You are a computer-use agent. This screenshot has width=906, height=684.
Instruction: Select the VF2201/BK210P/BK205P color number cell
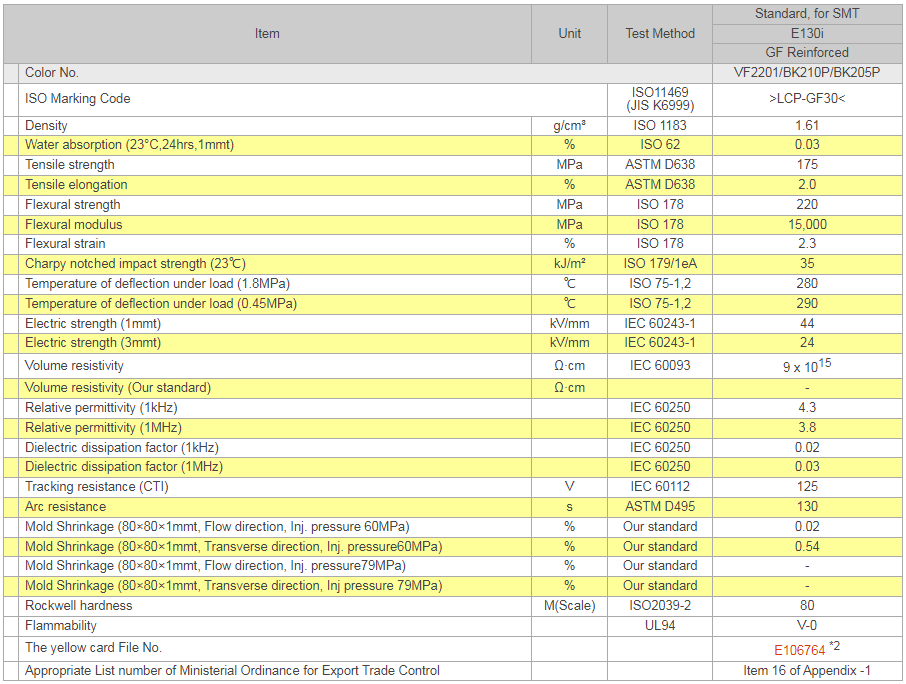click(807, 73)
